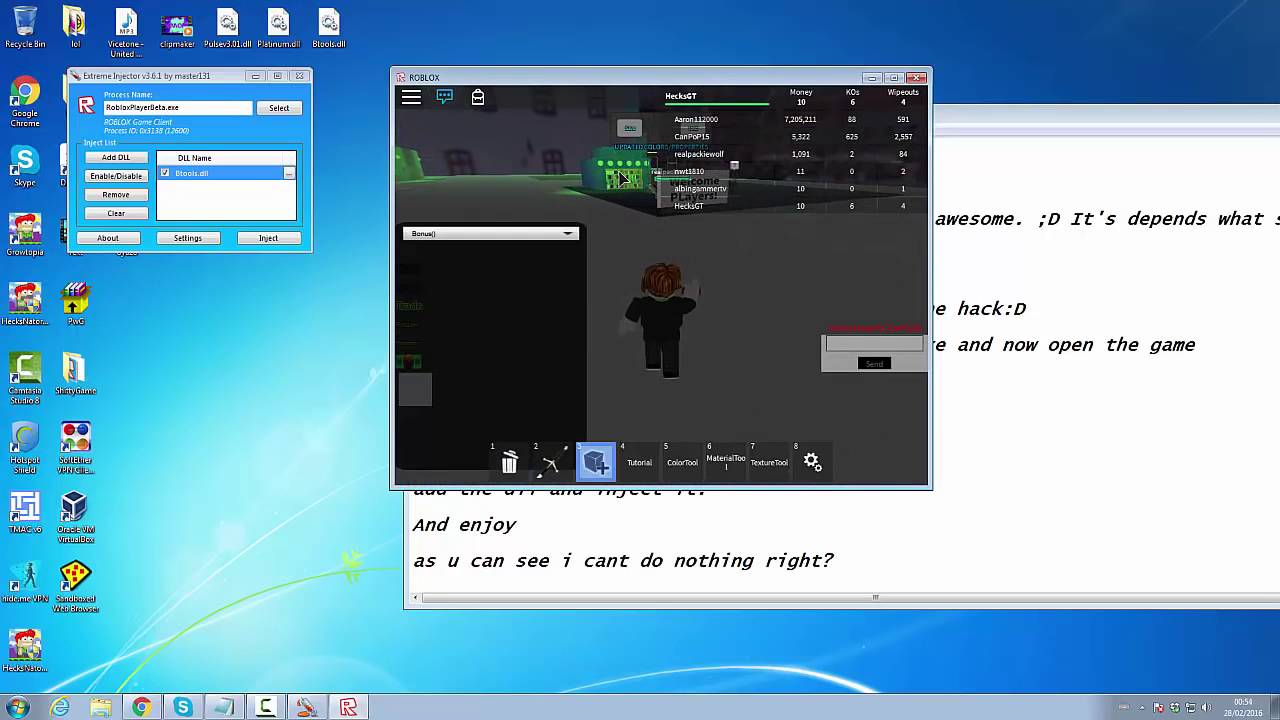The width and height of the screenshot is (1280, 720).
Task: Select the Sandboxed Web Browser shortcut
Action: tap(75, 587)
